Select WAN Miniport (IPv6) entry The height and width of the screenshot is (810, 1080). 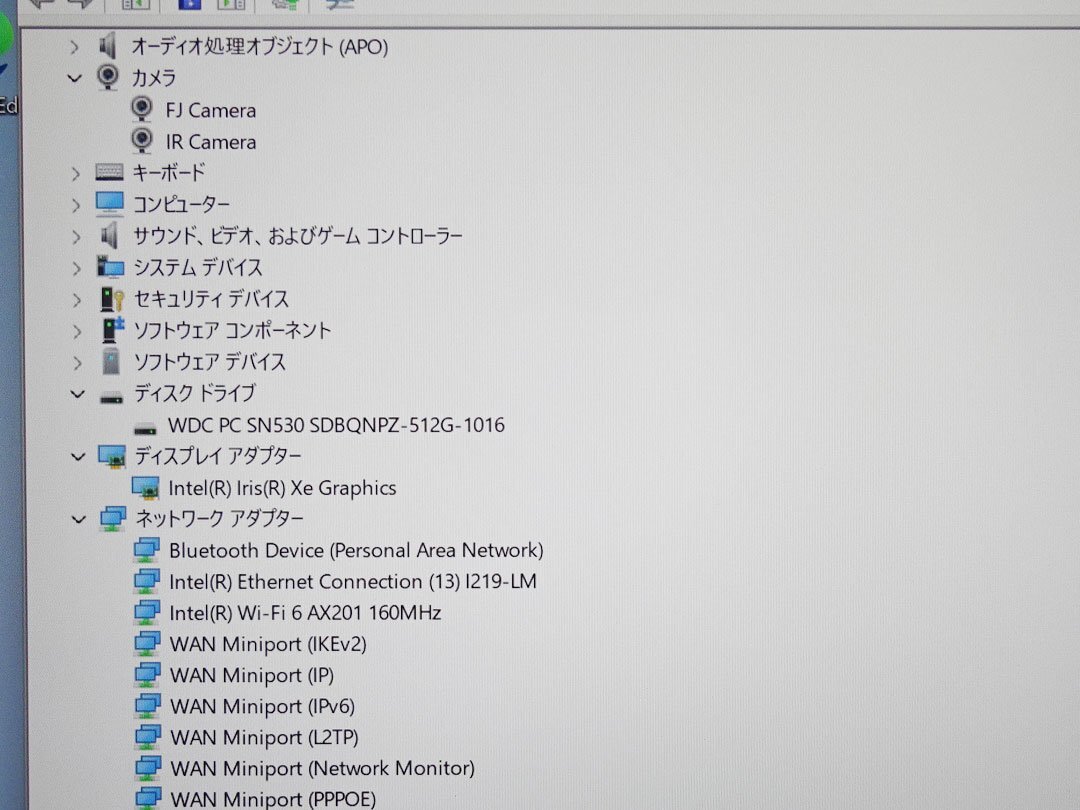point(262,707)
